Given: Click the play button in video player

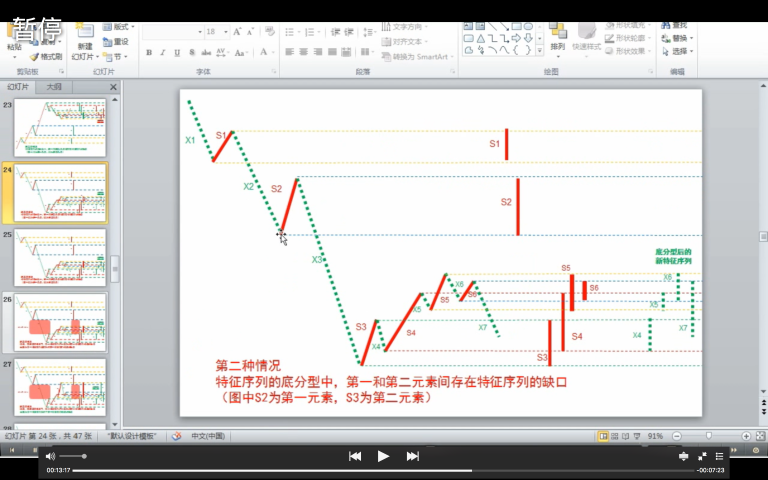Looking at the screenshot, I should pos(383,456).
